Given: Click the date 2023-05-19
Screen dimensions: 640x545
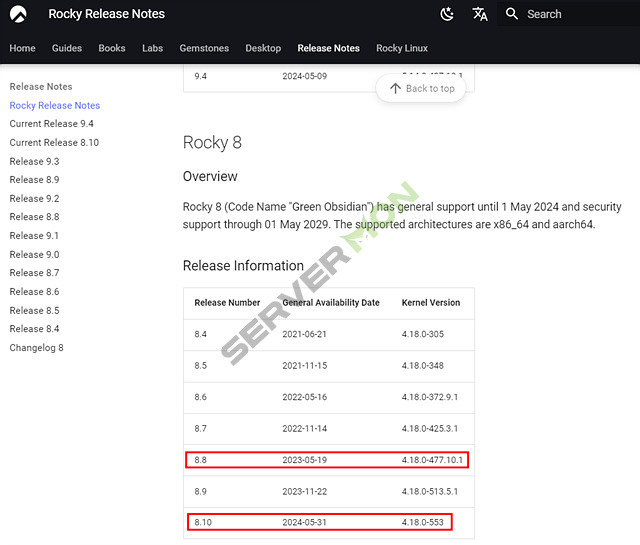Looking at the screenshot, I should tap(304, 460).
